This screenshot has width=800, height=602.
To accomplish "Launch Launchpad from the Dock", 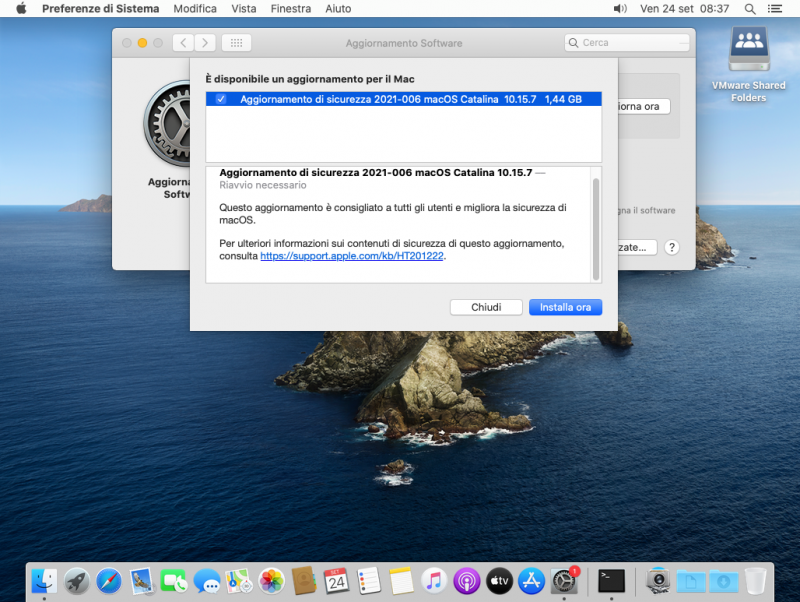I will click(77, 581).
